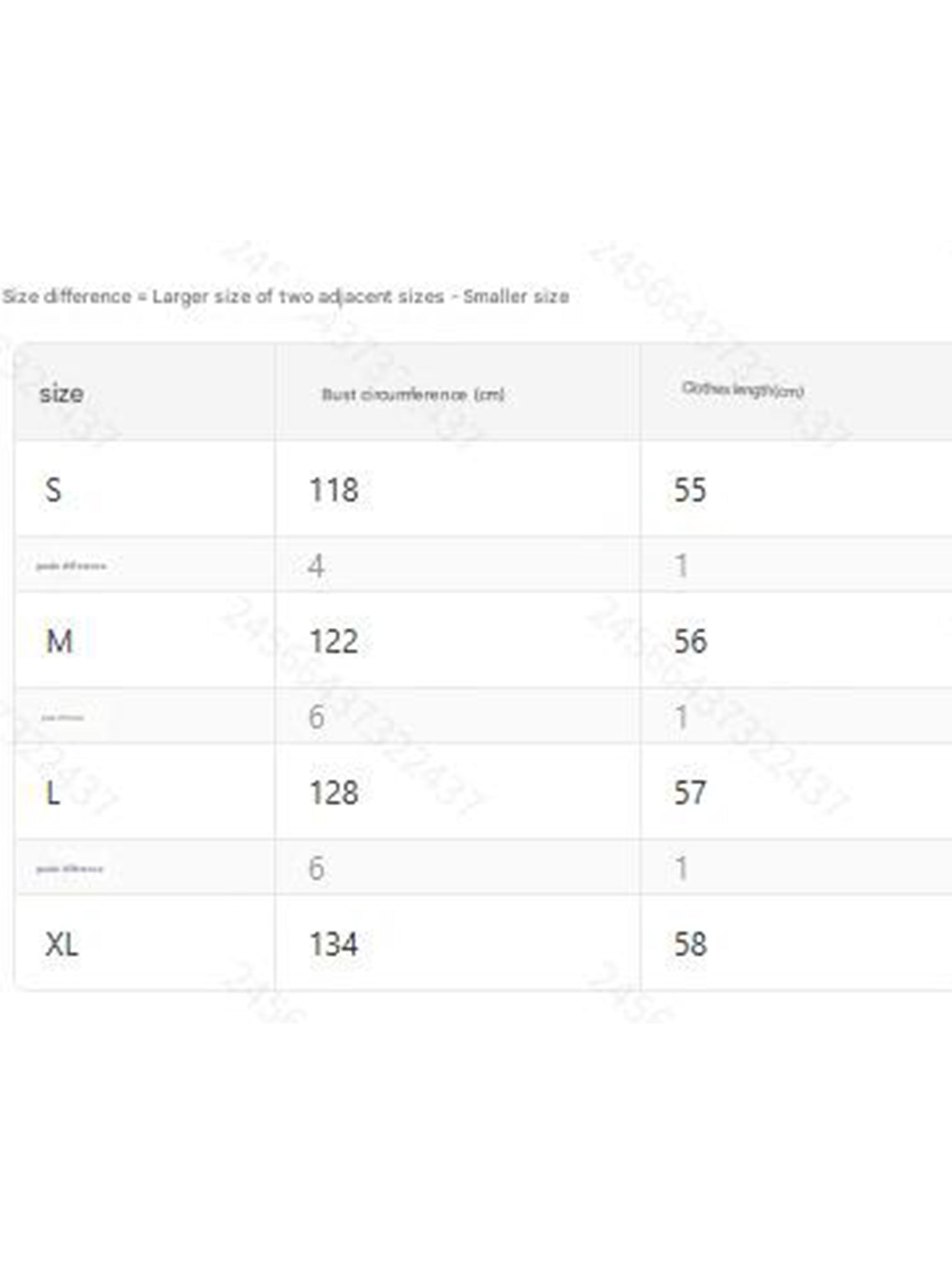Click bust difference 4 between S and M

tap(315, 566)
